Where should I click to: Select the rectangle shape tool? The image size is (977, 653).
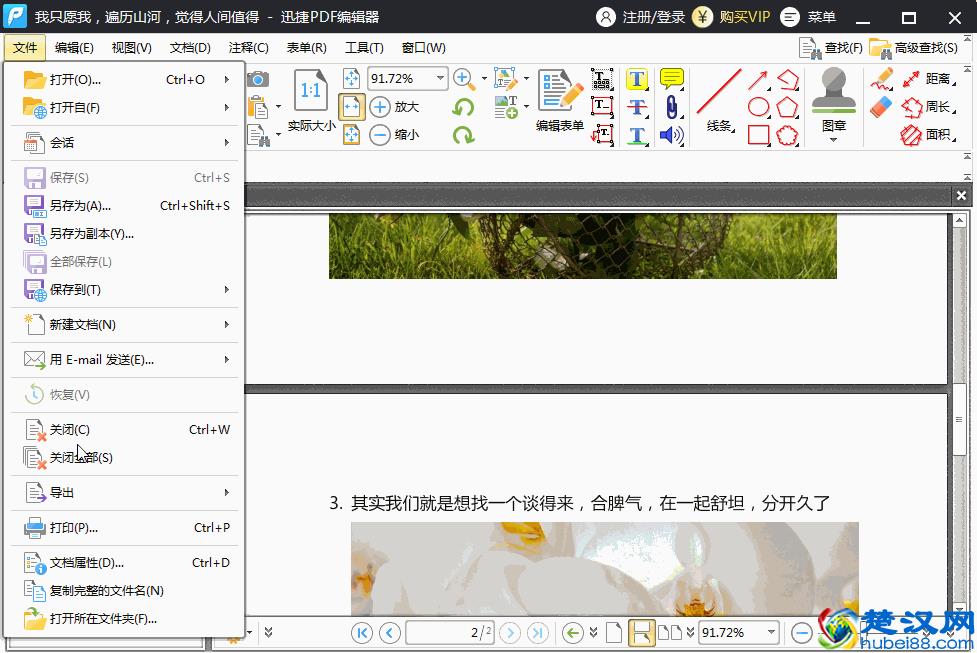pyautogui.click(x=758, y=134)
